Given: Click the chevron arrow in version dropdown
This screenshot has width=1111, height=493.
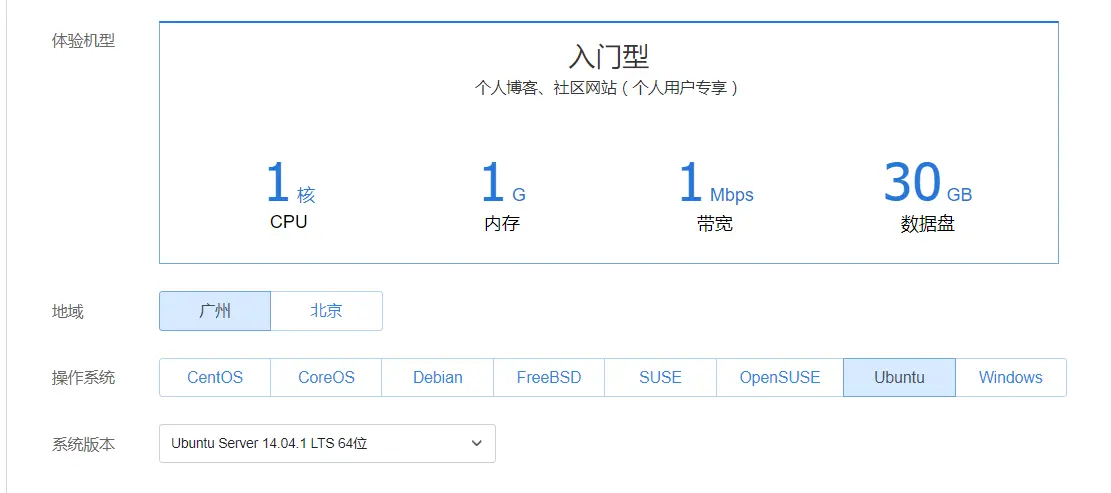Looking at the screenshot, I should pos(477,443).
